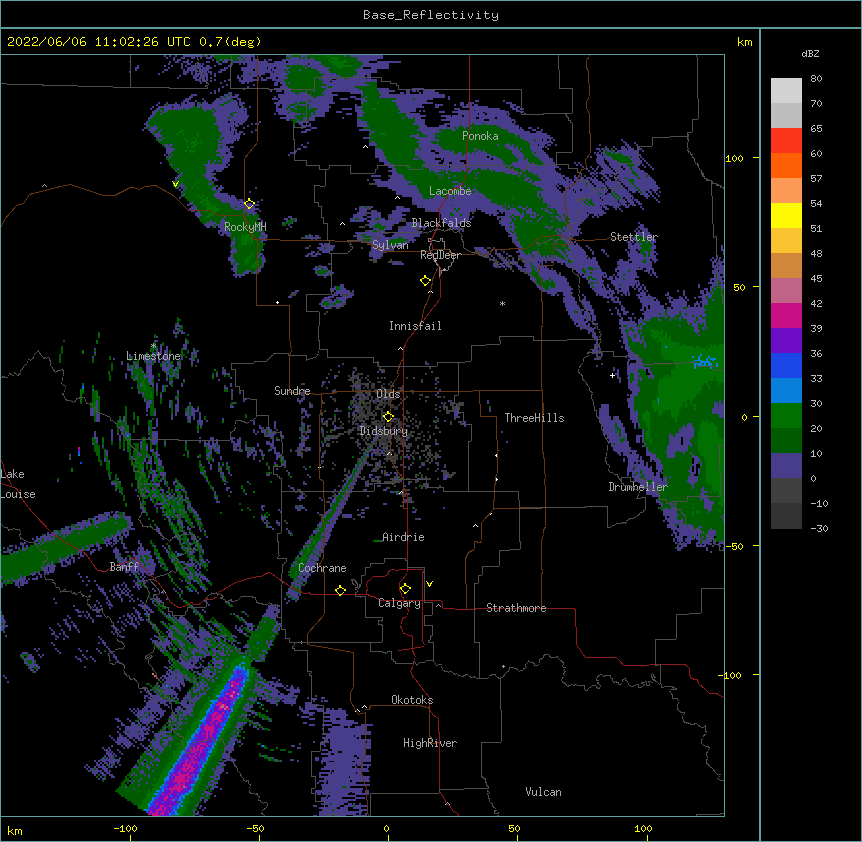Click the Drumheller label
This screenshot has height=842, width=862.
point(638,487)
